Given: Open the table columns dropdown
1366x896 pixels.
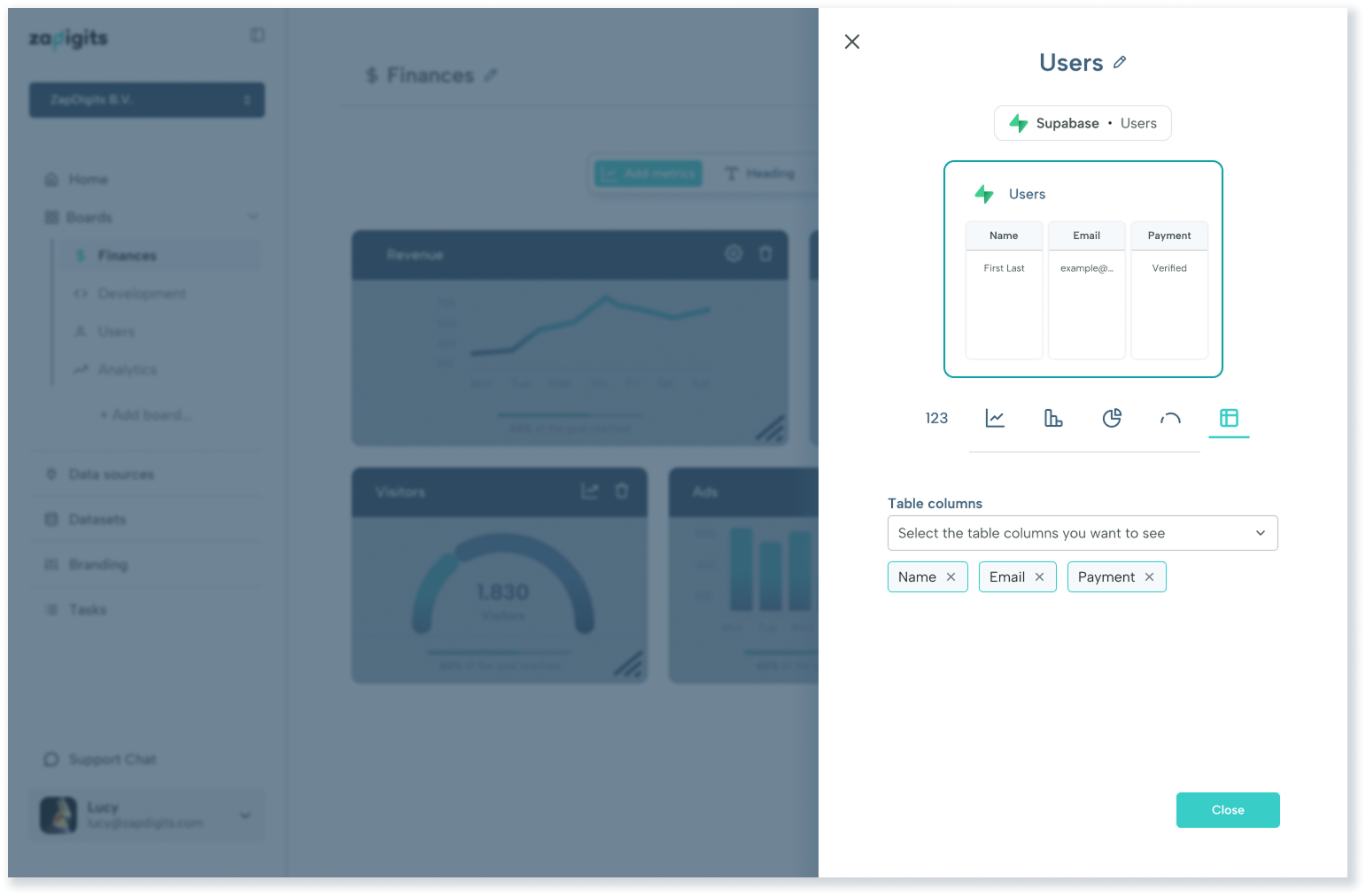Looking at the screenshot, I should (x=1082, y=533).
